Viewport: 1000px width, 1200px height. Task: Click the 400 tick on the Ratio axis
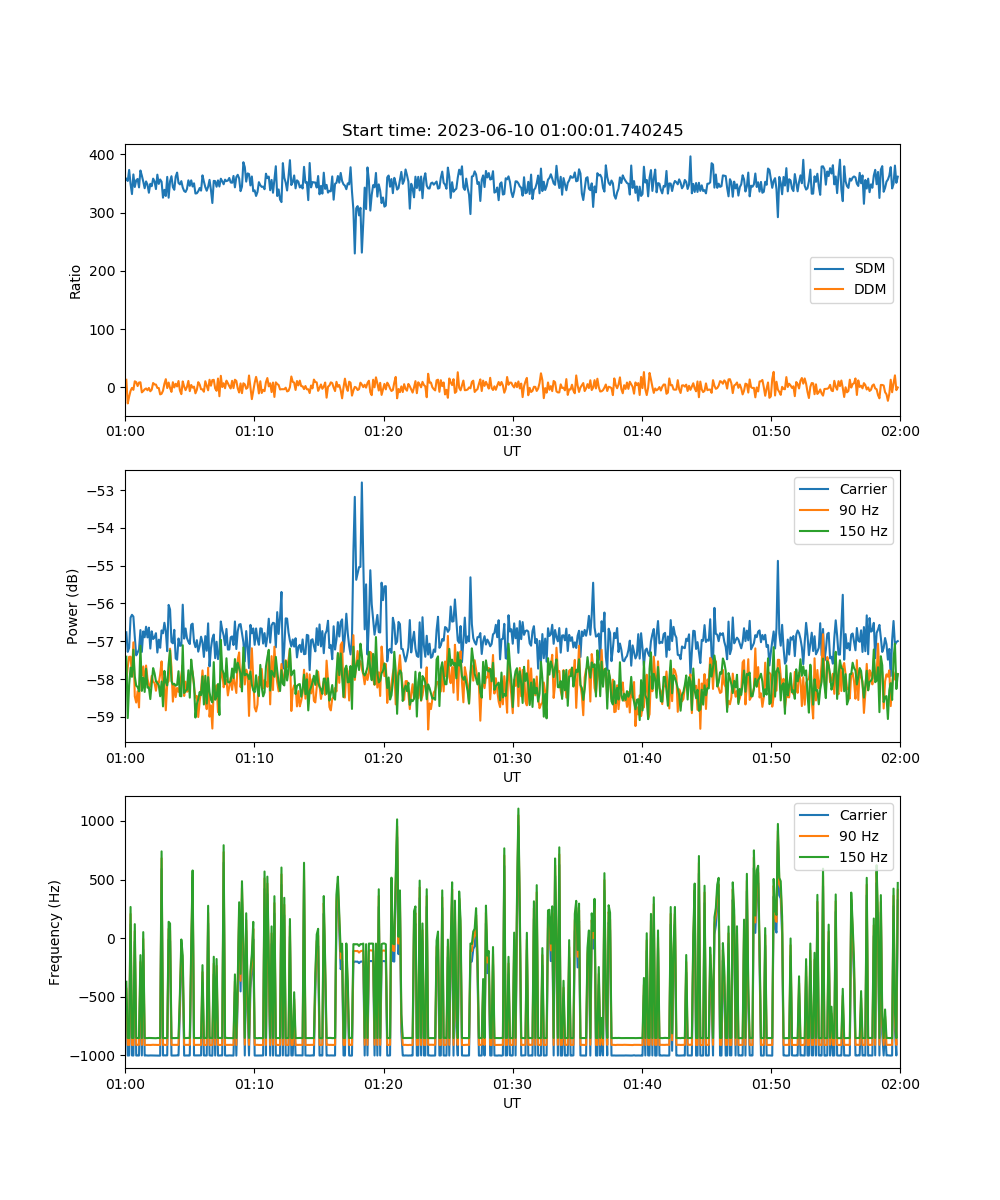pyautogui.click(x=104, y=155)
